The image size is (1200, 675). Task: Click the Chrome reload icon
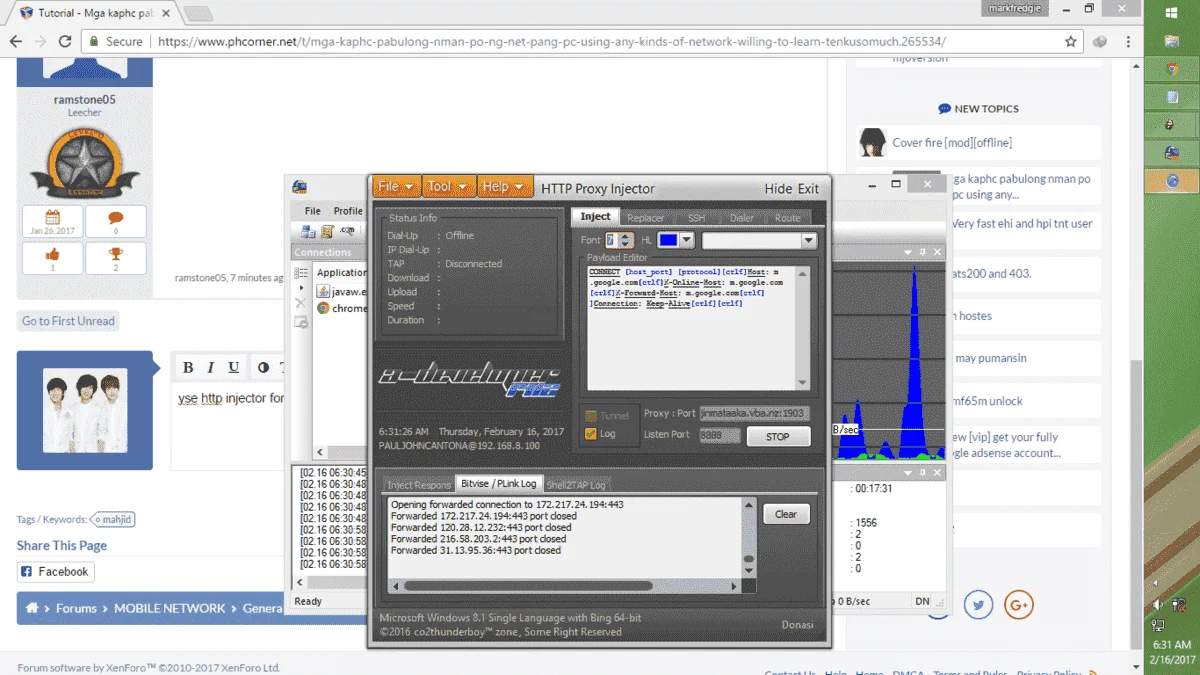[65, 42]
